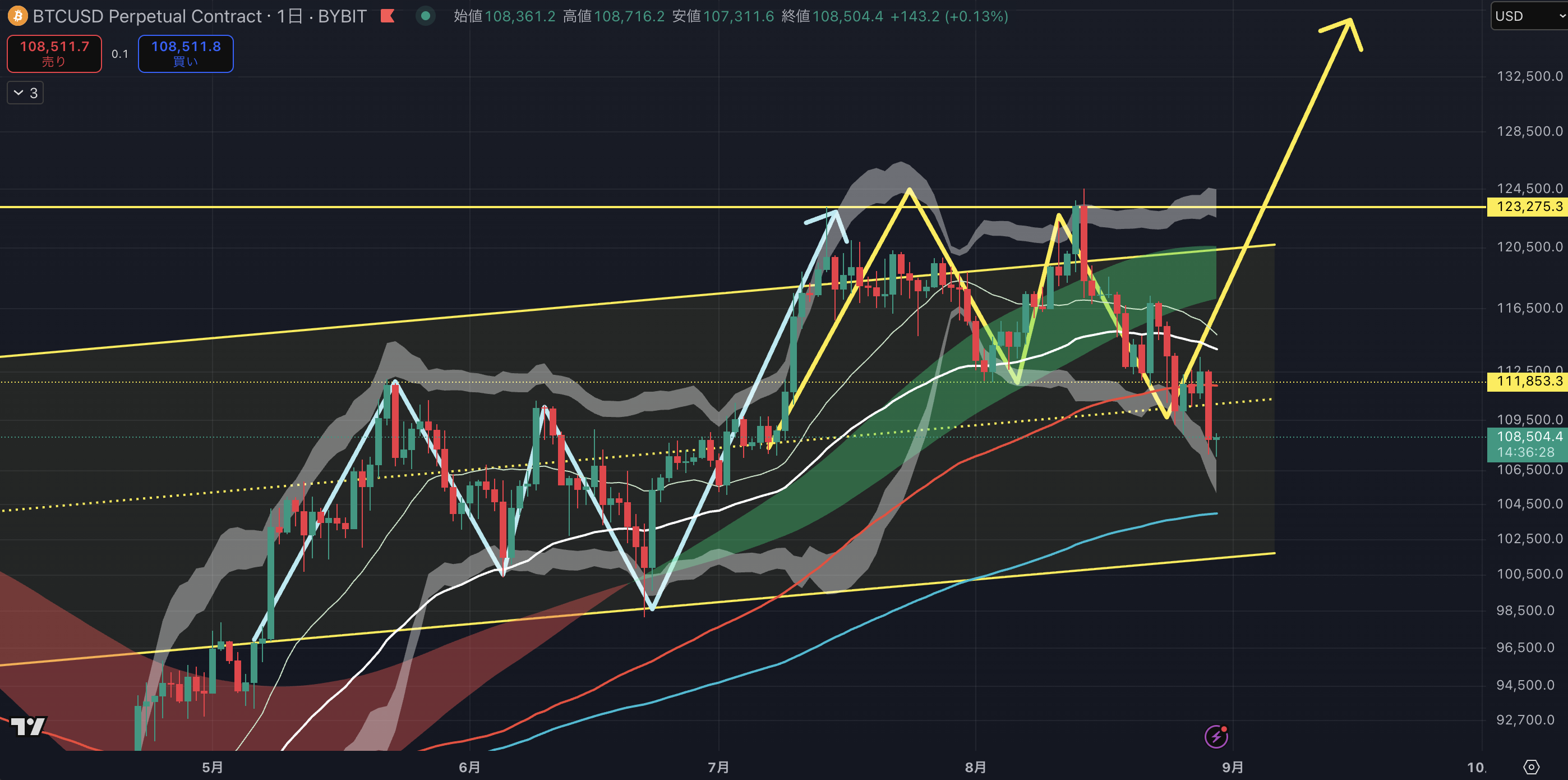
Task: Click the Bitcoin symbol logo icon
Action: [x=17, y=16]
